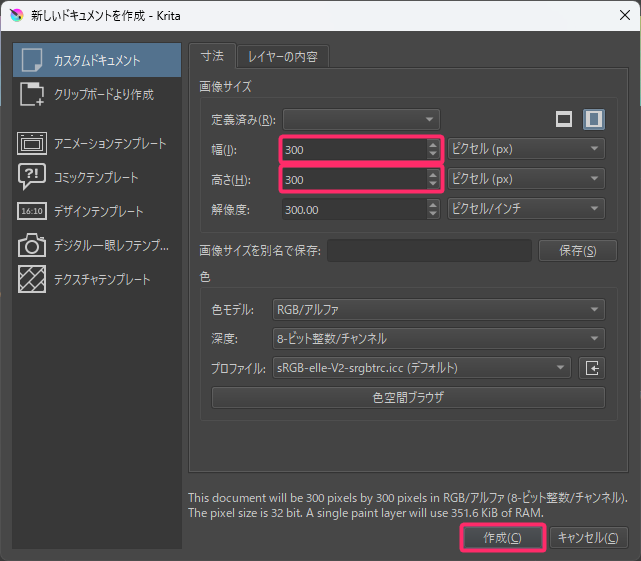
Task: Open デザインテンプレート in the sidebar
Action: (97, 211)
